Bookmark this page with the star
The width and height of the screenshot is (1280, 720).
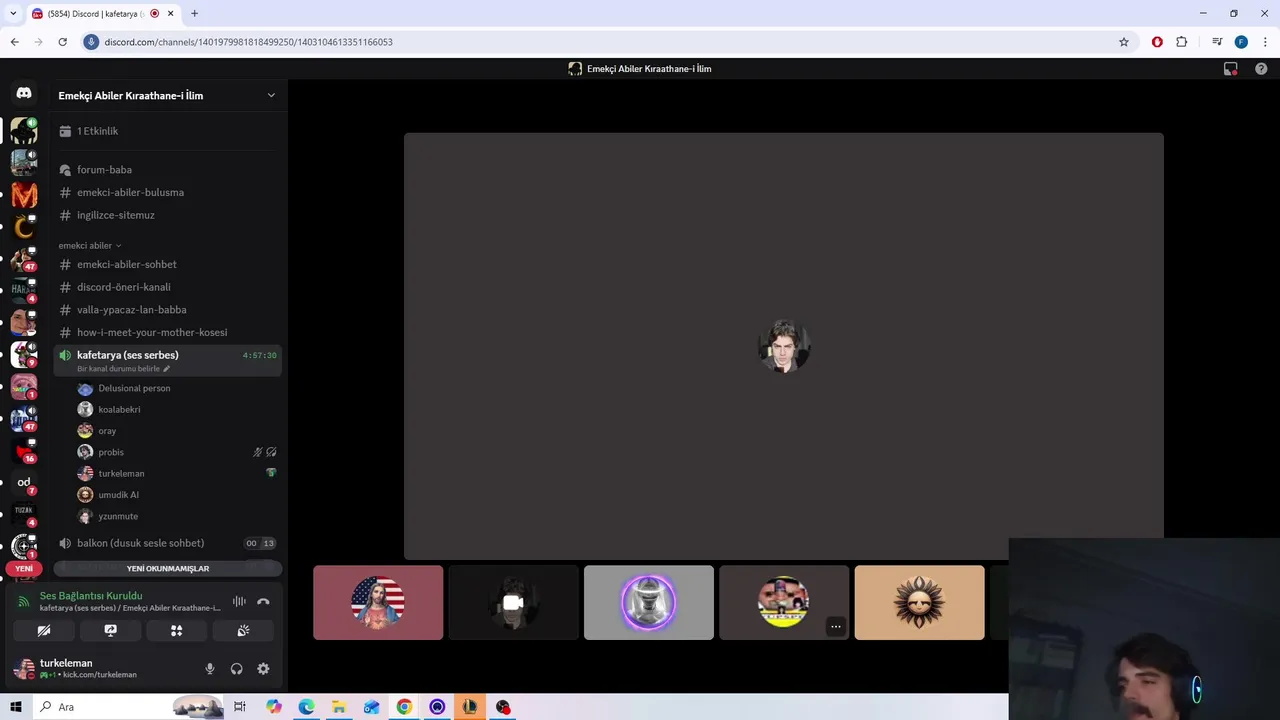tap(1124, 42)
